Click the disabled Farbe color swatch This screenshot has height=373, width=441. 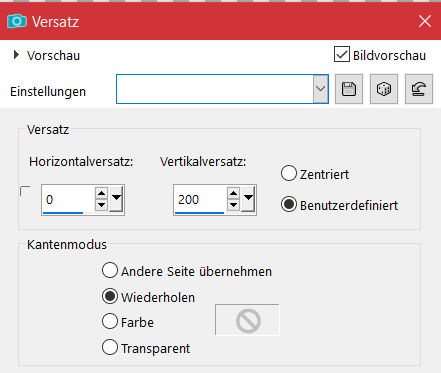click(247, 320)
